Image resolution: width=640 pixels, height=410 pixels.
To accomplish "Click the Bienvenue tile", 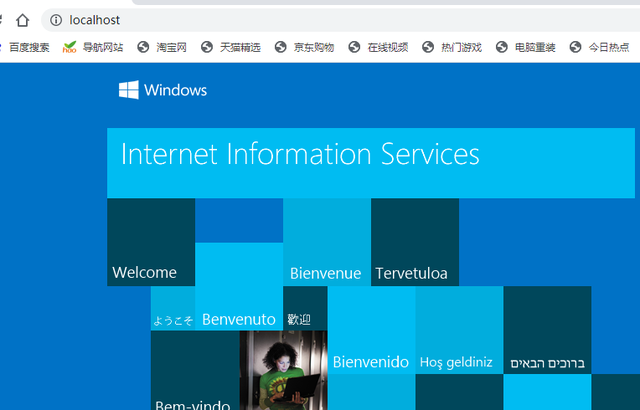I will click(x=327, y=242).
